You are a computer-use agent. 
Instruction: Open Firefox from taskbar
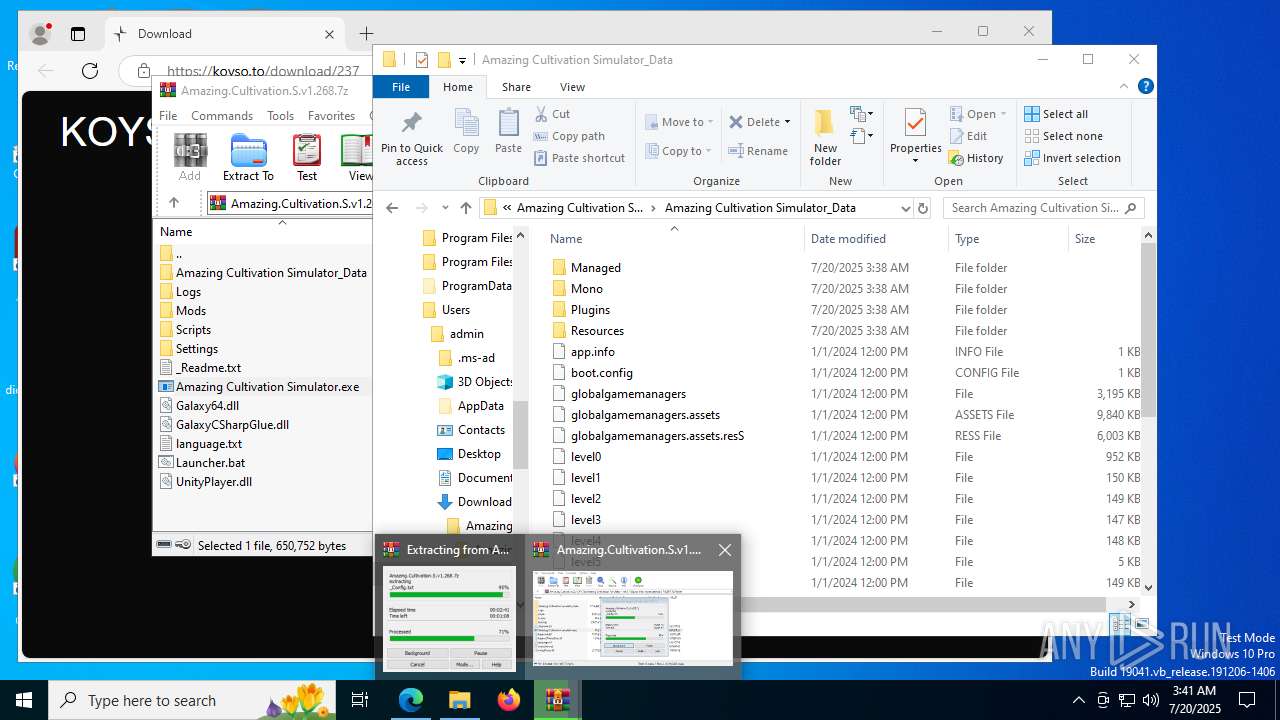509,700
